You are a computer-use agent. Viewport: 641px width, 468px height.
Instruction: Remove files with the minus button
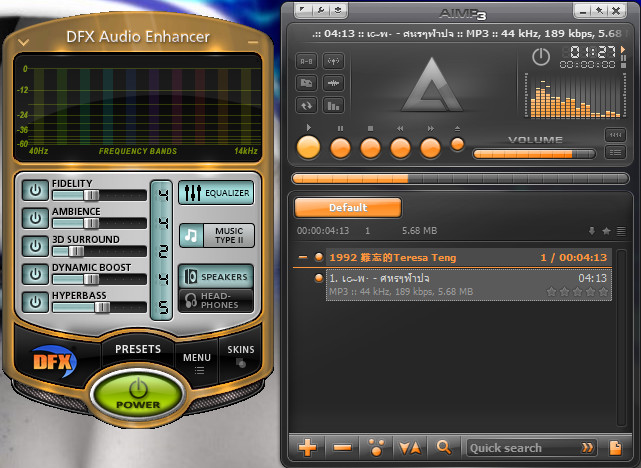click(342, 448)
